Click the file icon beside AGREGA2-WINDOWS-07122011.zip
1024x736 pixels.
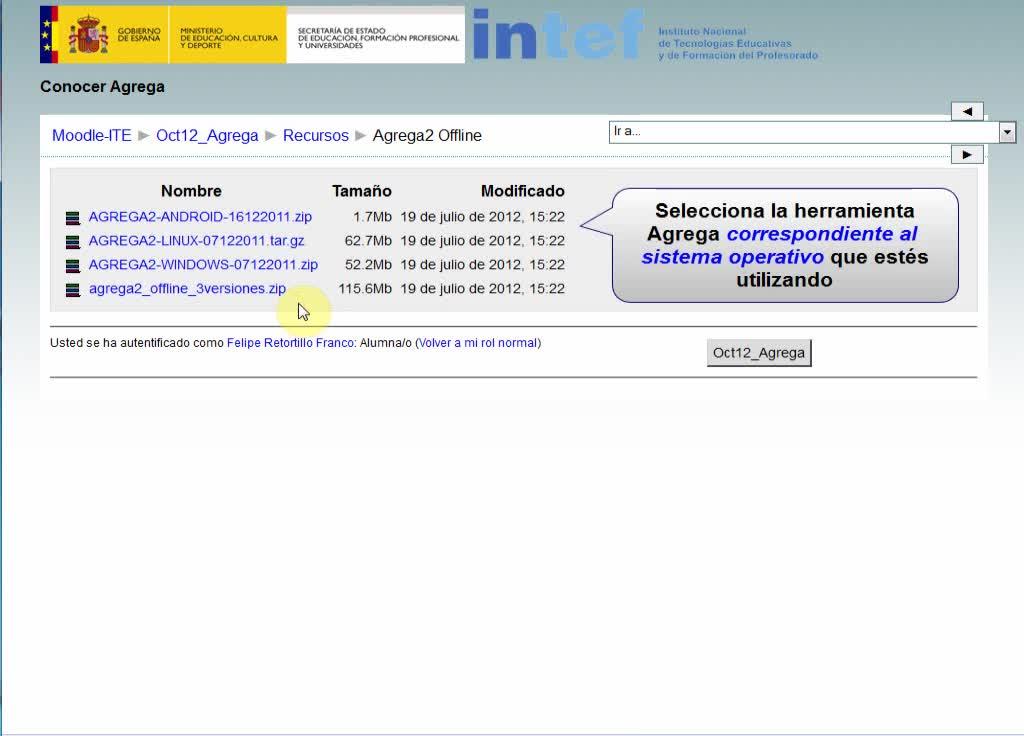pyautogui.click(x=72, y=266)
